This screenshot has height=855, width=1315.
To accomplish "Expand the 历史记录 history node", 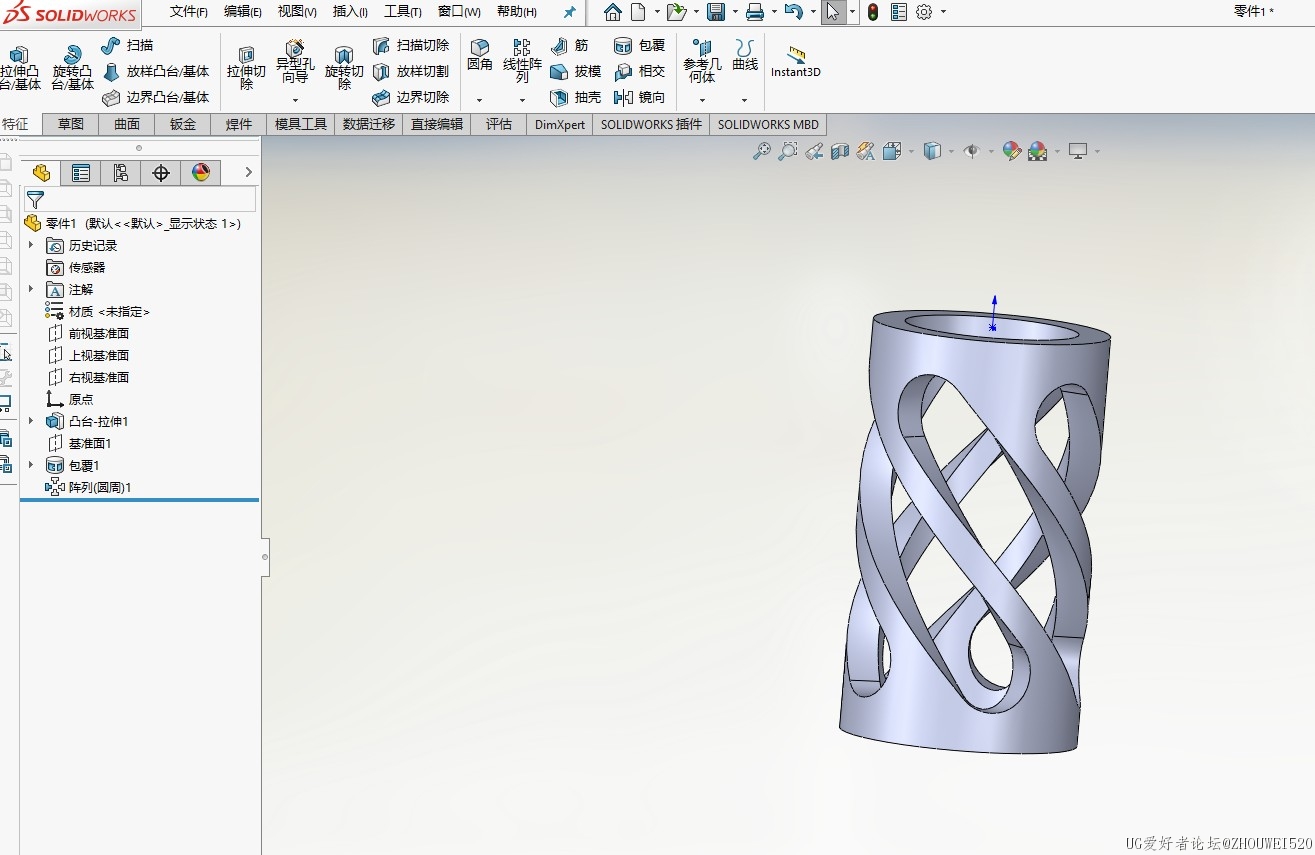I will click(x=31, y=245).
